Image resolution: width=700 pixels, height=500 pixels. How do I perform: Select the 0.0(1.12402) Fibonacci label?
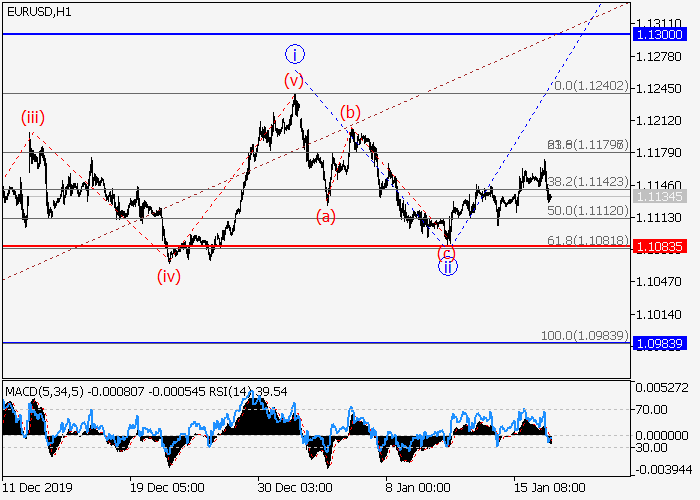pyautogui.click(x=591, y=87)
